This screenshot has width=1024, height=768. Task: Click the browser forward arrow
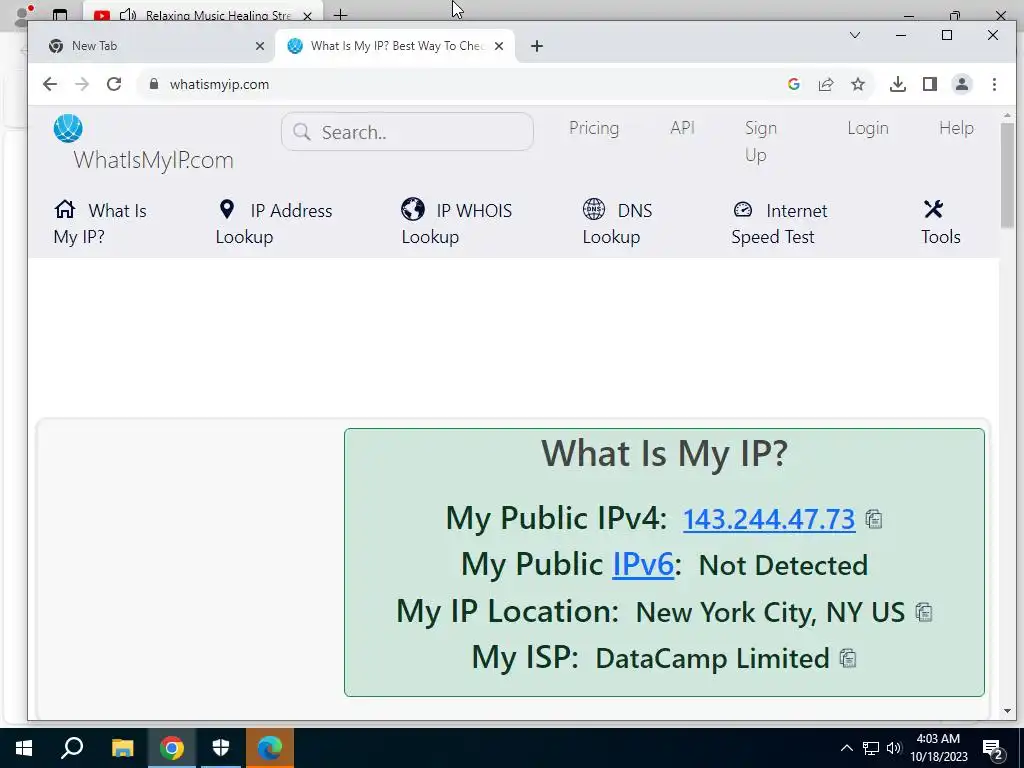coord(82,84)
